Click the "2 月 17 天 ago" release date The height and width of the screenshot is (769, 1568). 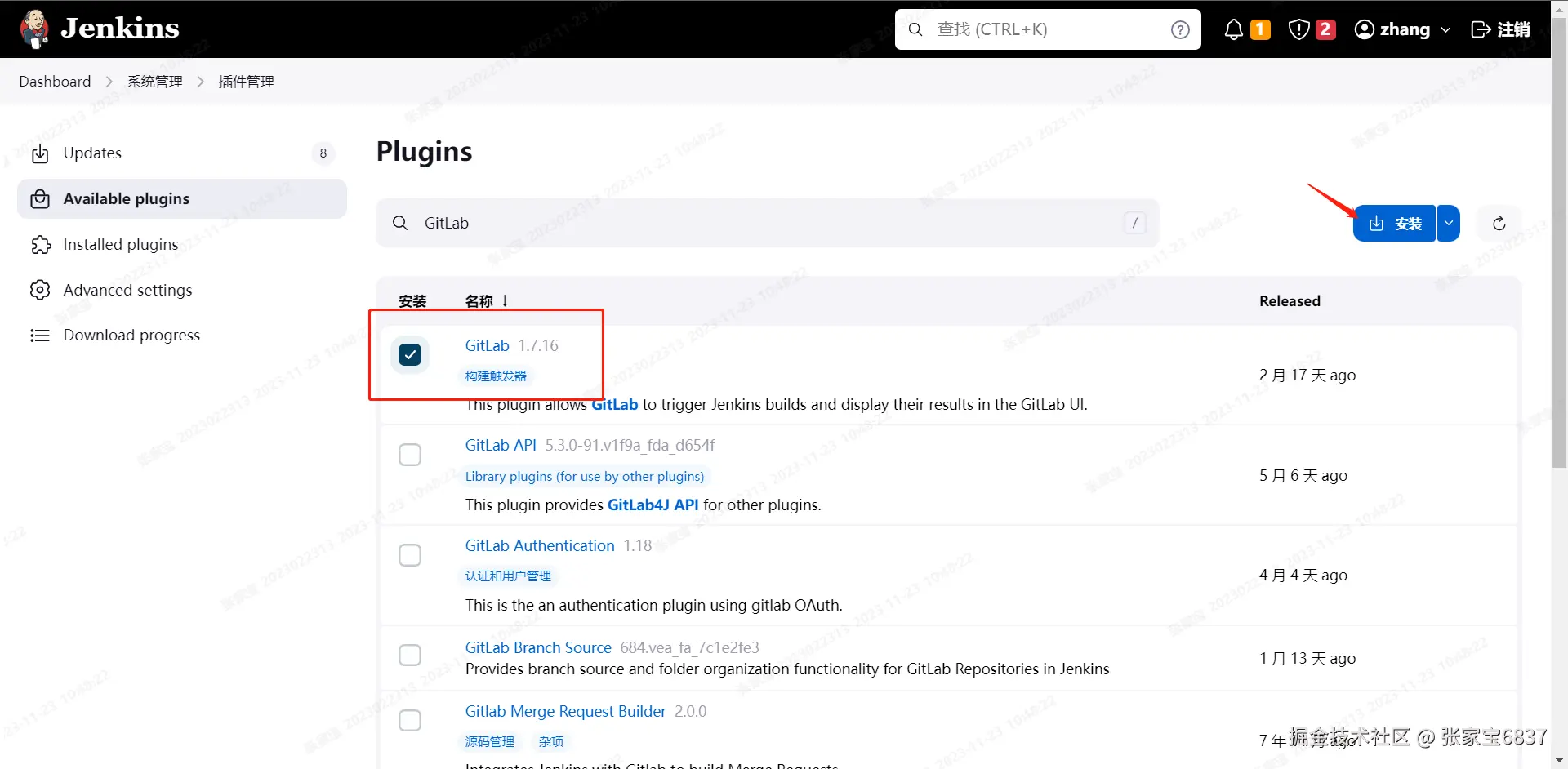[1307, 376]
